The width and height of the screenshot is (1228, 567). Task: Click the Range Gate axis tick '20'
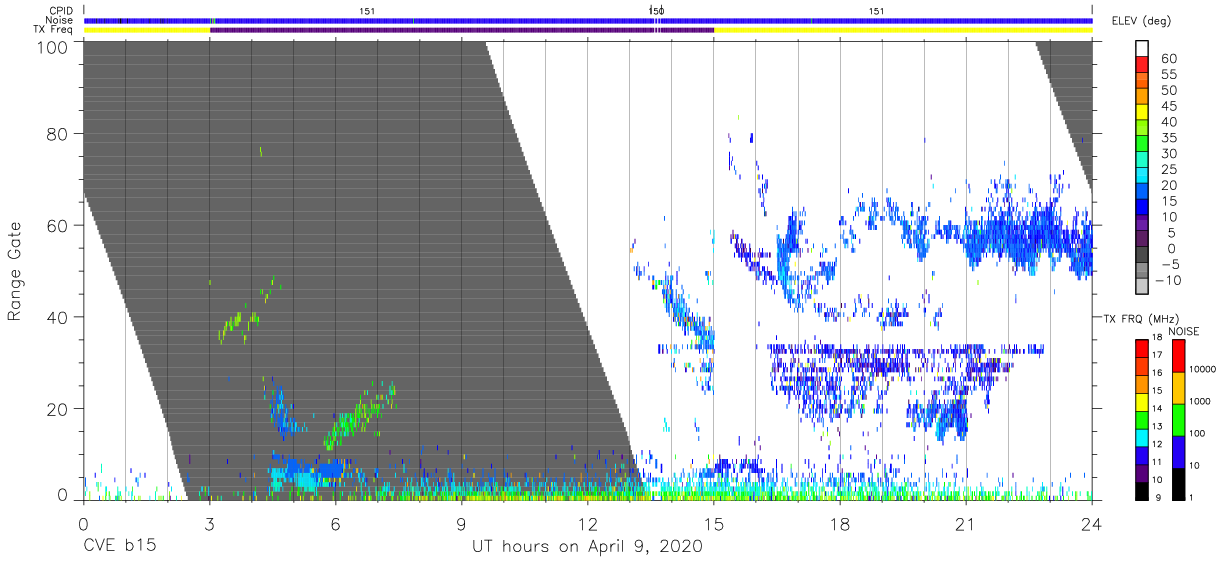[x=57, y=408]
